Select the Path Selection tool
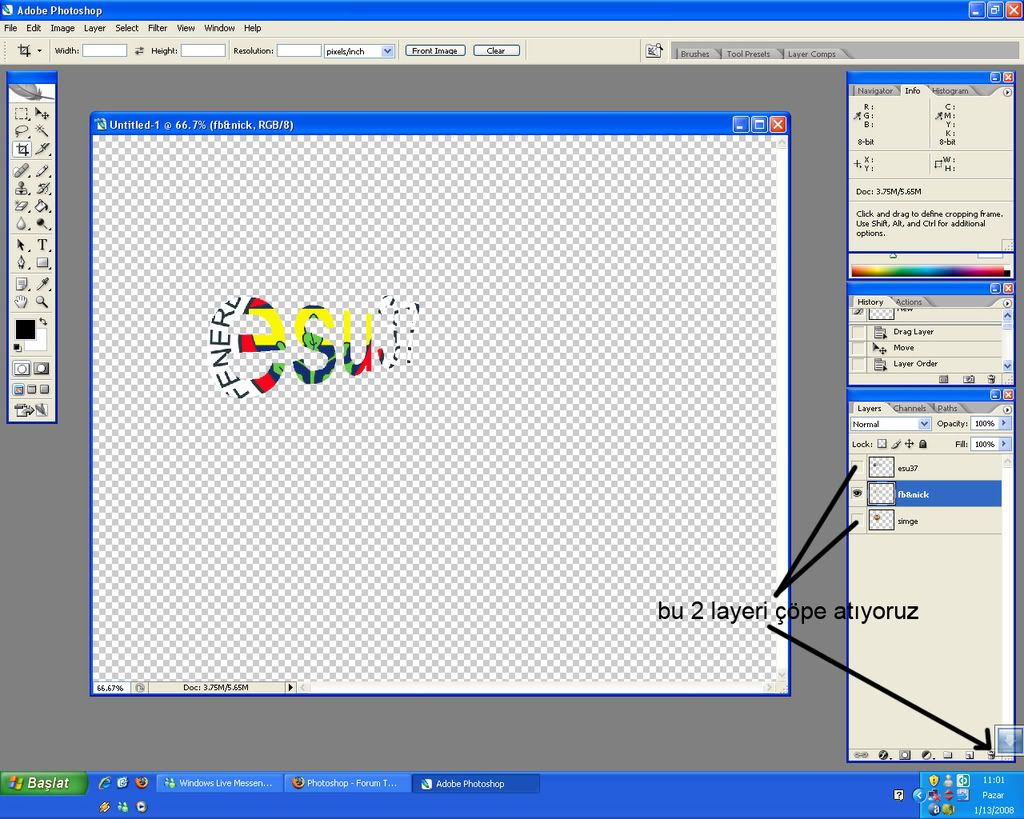This screenshot has width=1024, height=819. point(22,245)
